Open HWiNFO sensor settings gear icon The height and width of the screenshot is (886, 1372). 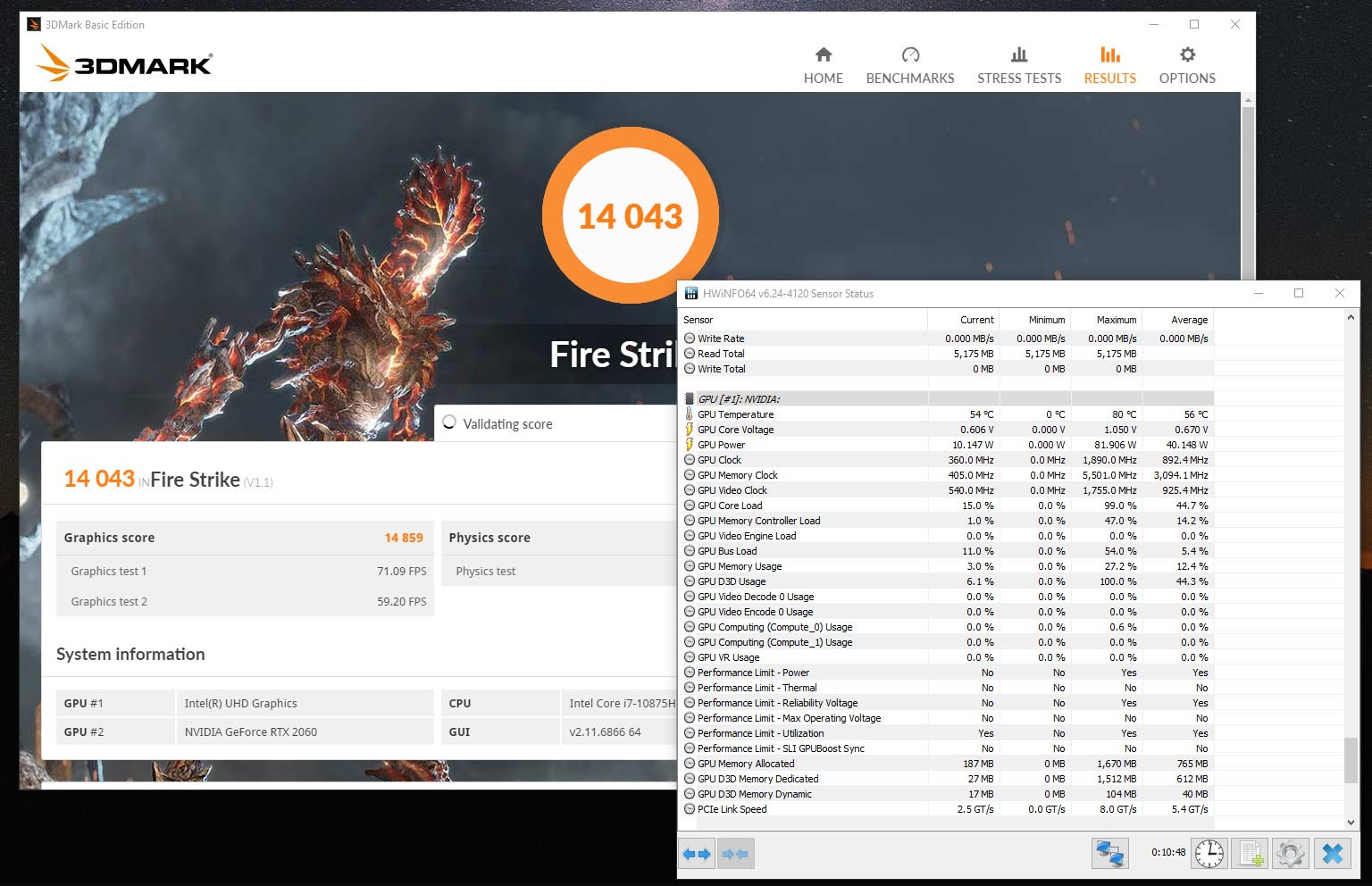pos(1290,853)
